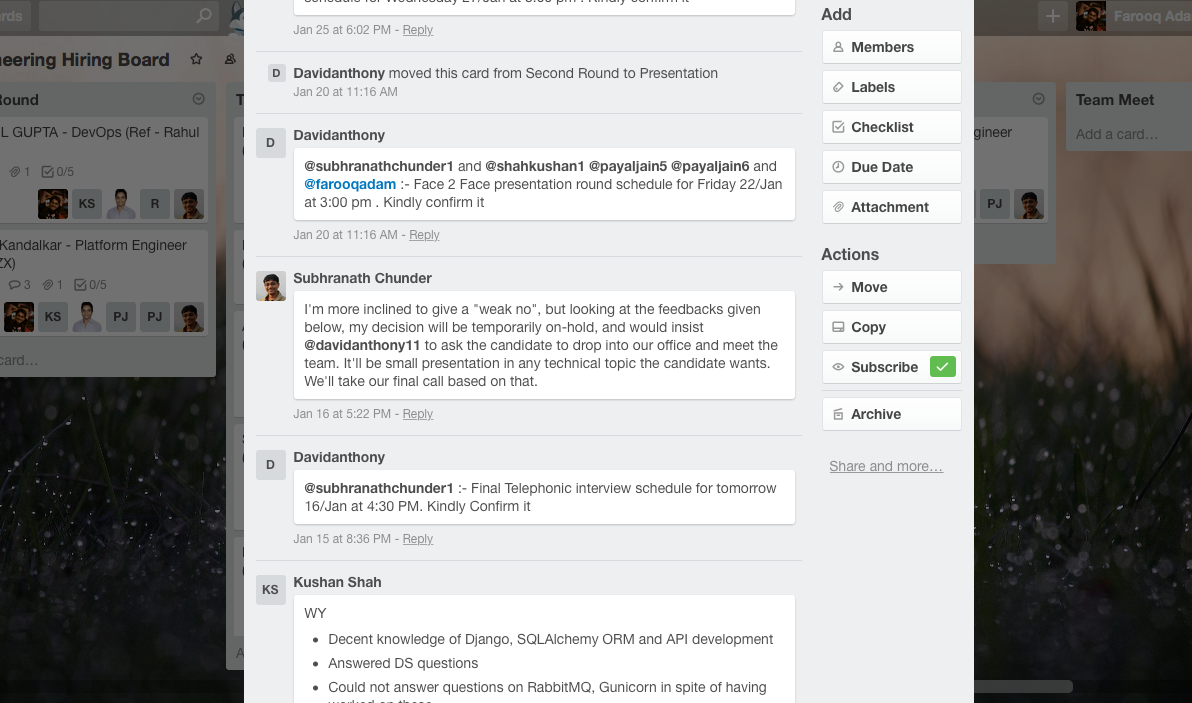
Task: Open Farooq's profile avatar in header
Action: click(1091, 16)
